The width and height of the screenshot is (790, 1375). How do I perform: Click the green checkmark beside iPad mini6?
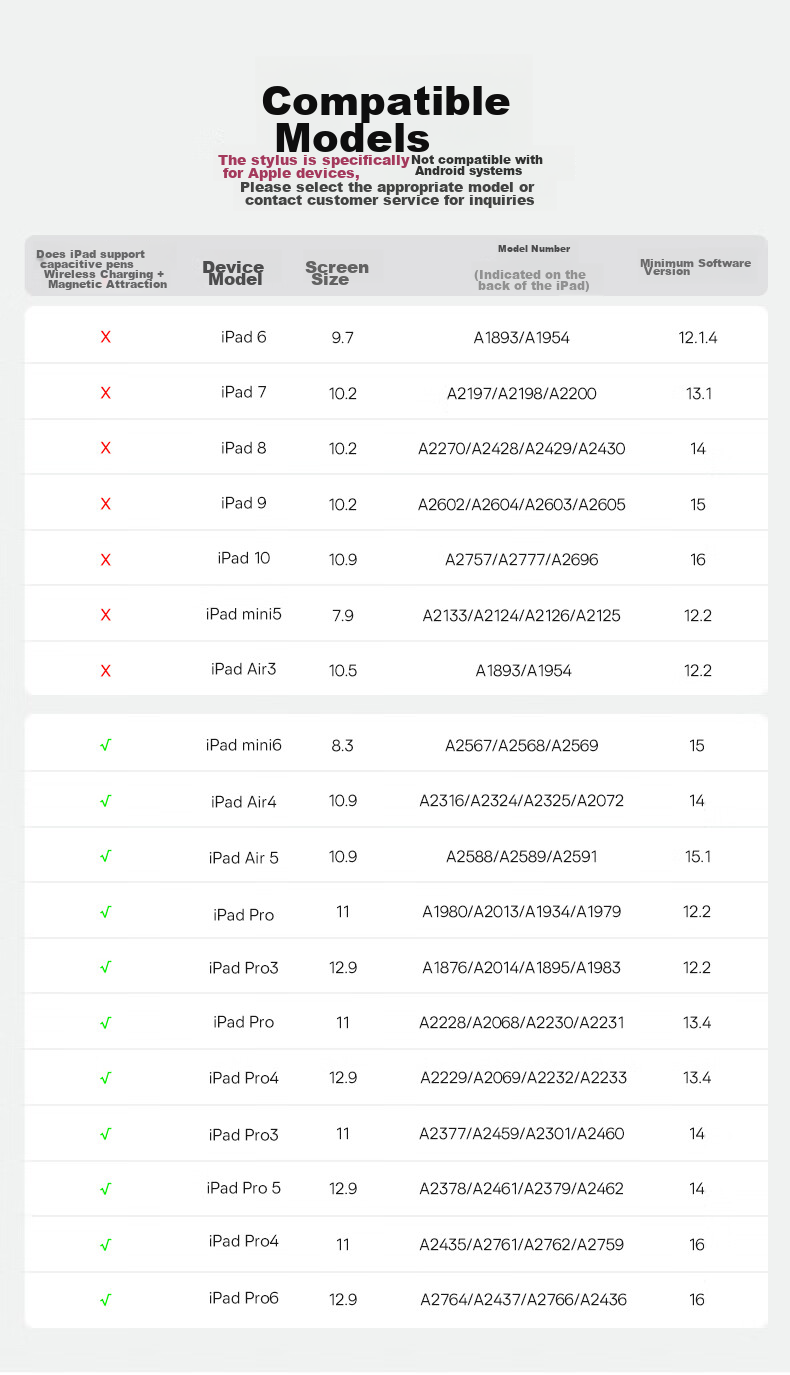pyautogui.click(x=106, y=745)
